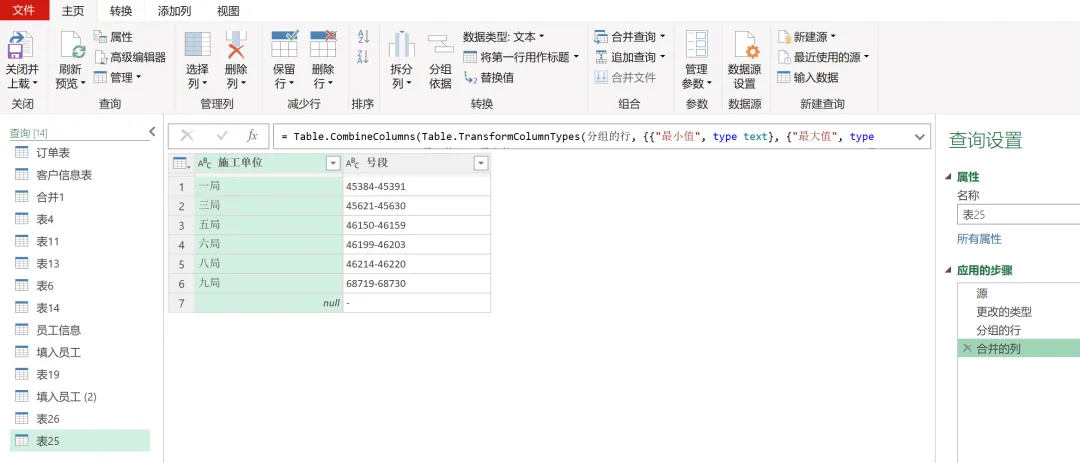The image size is (1080, 463).
Task: Click the Close & Load (关闭并上载) icon
Action: pyautogui.click(x=20, y=45)
